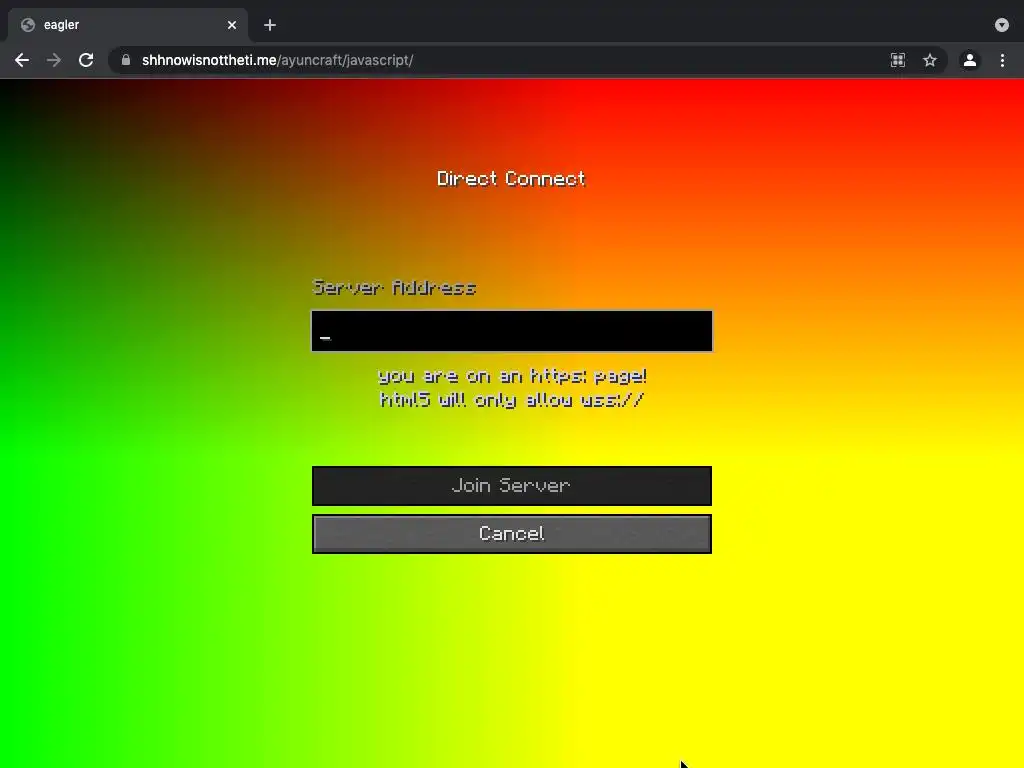Image resolution: width=1024 pixels, height=768 pixels.
Task: Bookmark this page with the star icon
Action: click(930, 60)
